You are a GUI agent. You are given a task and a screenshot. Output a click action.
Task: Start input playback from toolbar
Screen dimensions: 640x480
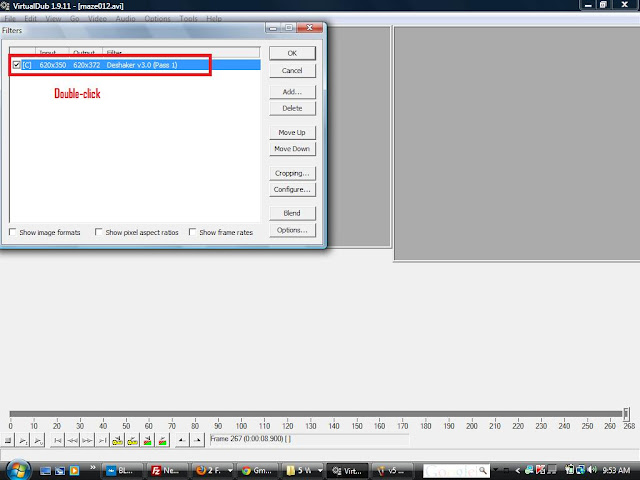(23, 440)
